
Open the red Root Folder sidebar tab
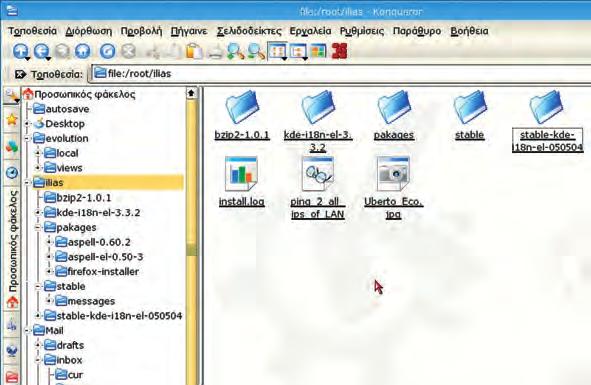coord(12,376)
